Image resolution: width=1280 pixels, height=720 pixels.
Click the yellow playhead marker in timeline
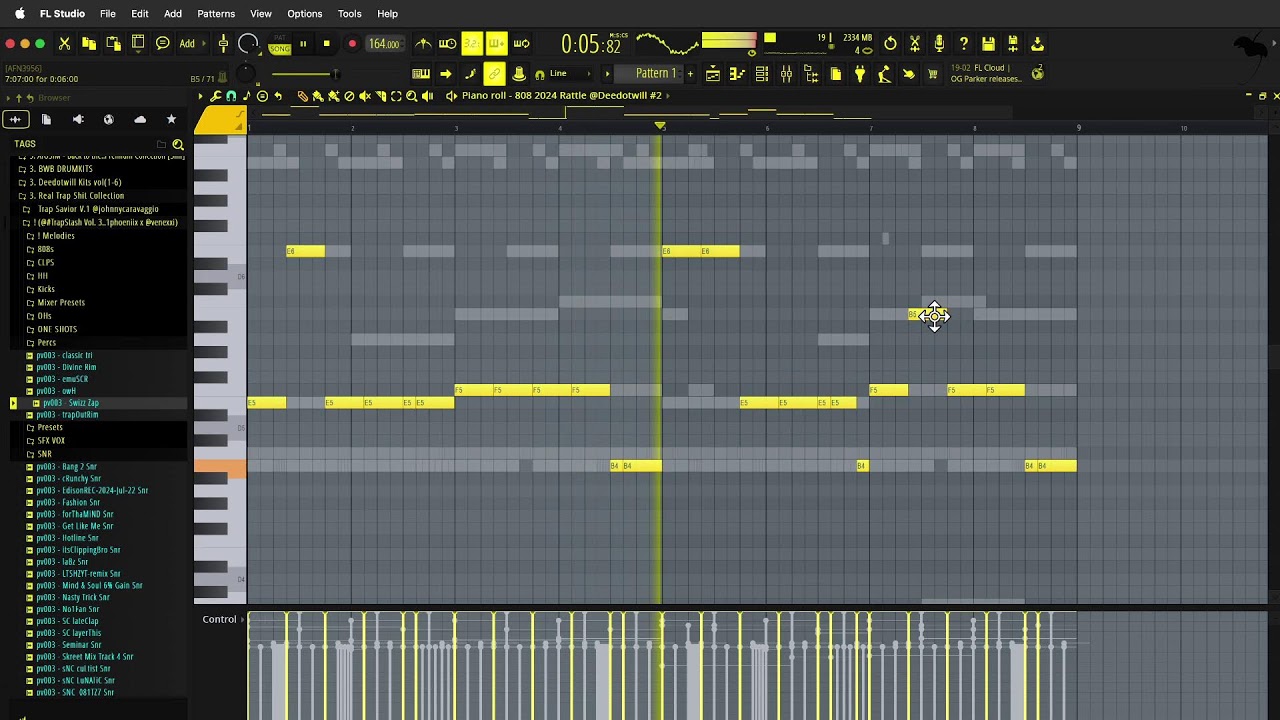660,126
